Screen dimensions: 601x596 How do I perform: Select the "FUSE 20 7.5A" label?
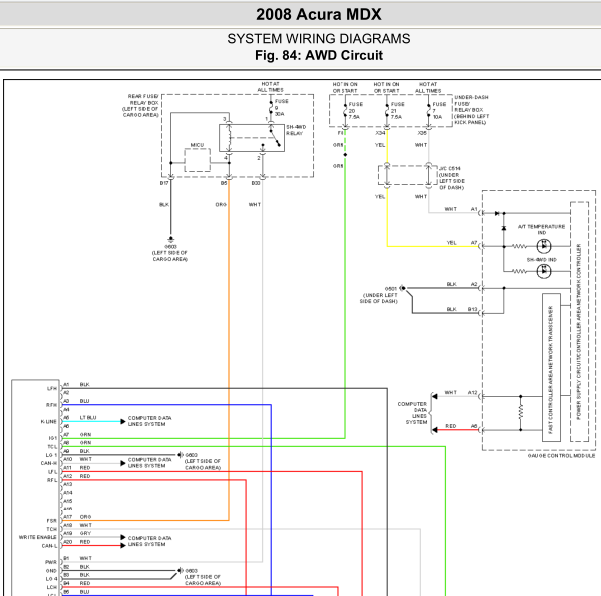tap(355, 110)
